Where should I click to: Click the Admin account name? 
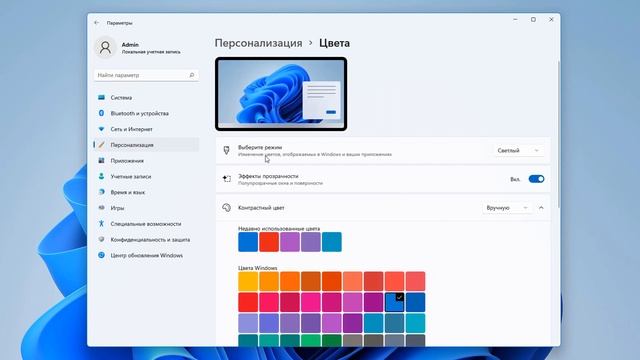[130, 44]
